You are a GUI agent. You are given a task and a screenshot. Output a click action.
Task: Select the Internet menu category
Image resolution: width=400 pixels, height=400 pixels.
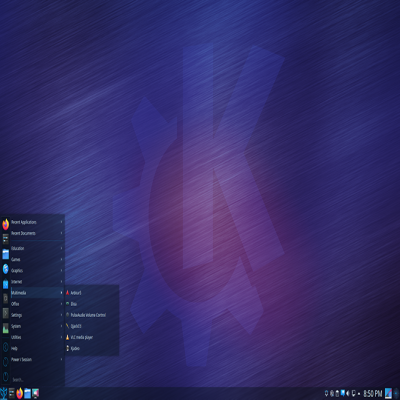37,282
